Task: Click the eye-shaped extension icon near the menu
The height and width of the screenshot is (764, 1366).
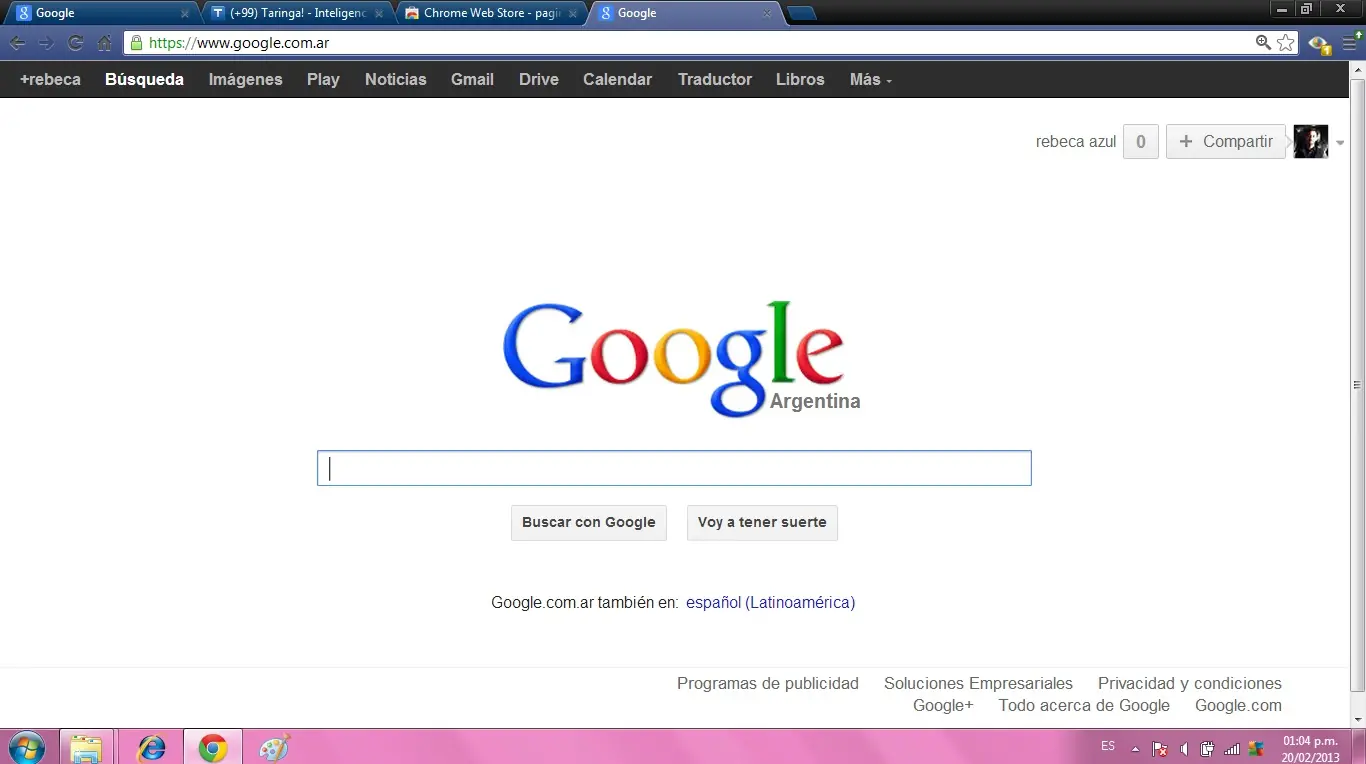Action: 1319,46
